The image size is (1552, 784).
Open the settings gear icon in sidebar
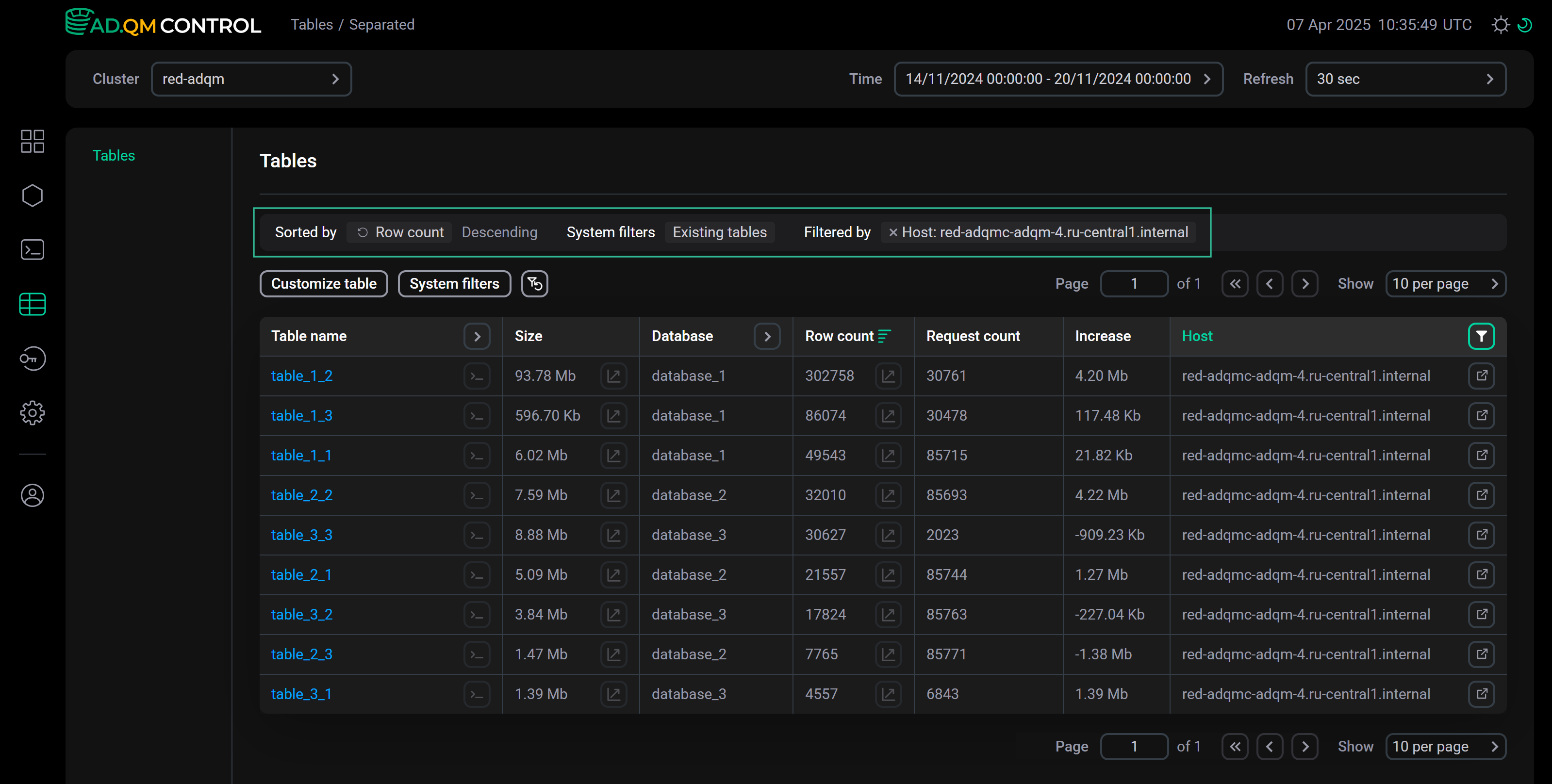[32, 412]
